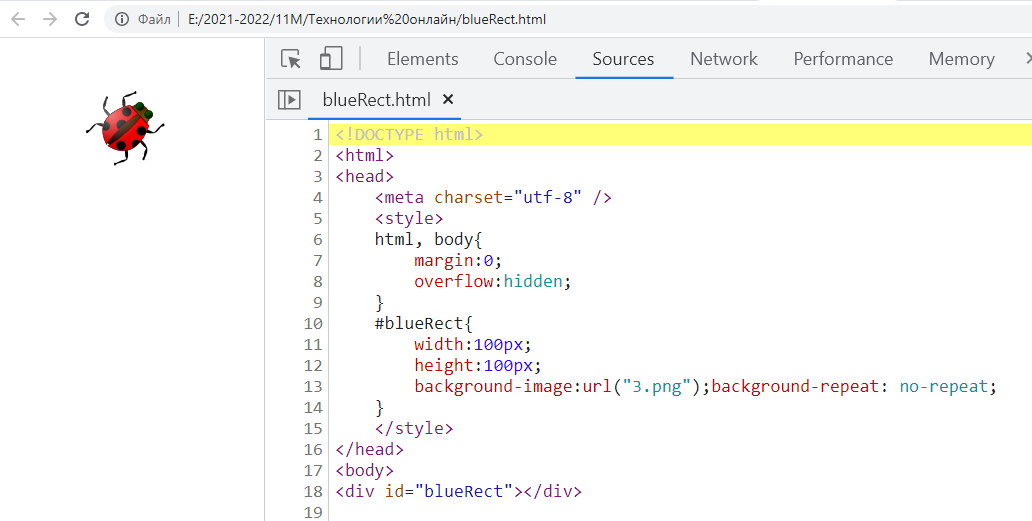Click the browser back arrow

17,19
